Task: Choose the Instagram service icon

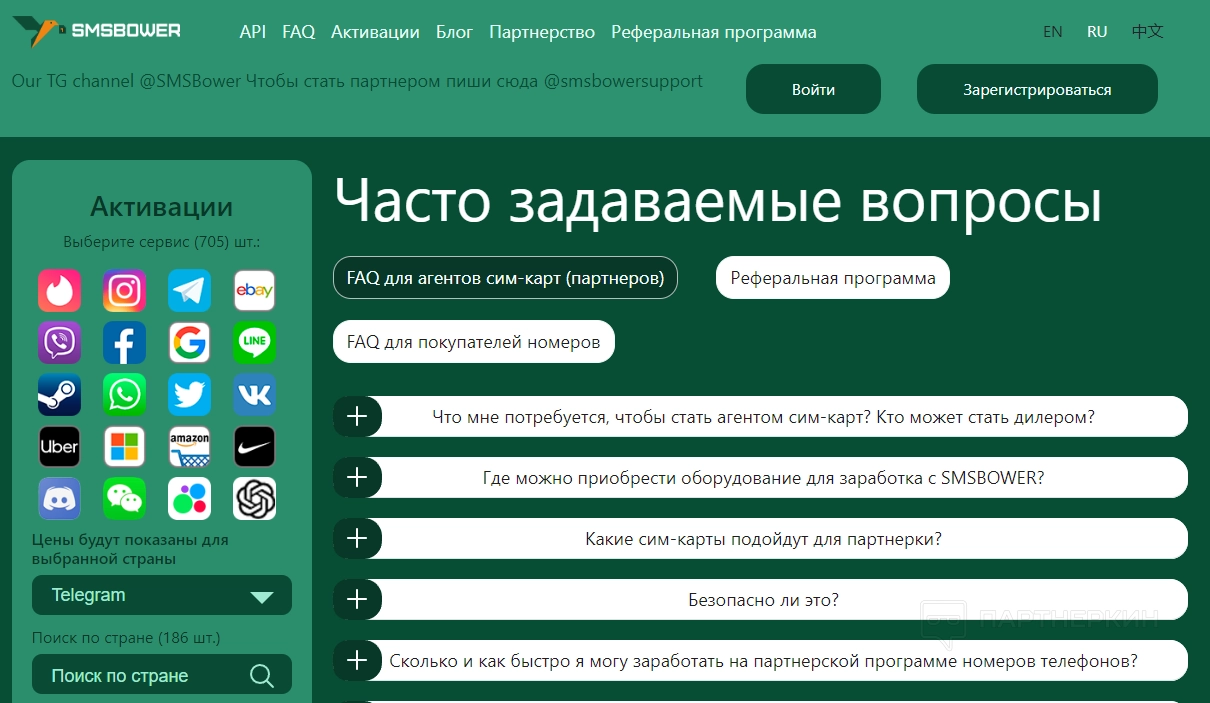Action: point(124,291)
